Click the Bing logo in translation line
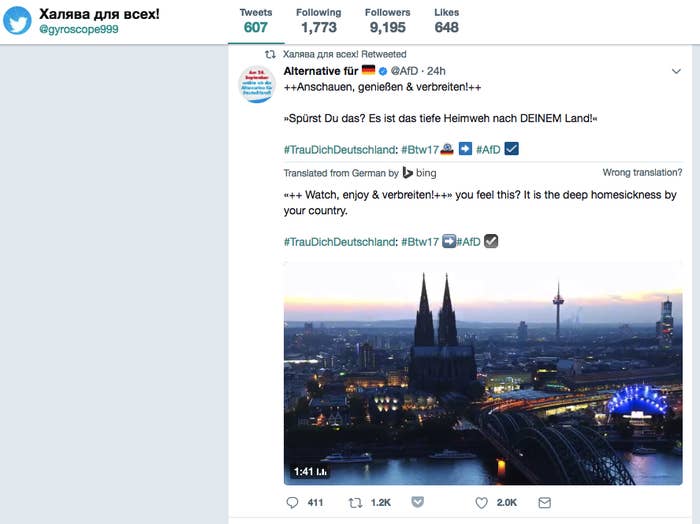Image resolution: width=700 pixels, height=524 pixels. pyautogui.click(x=419, y=173)
